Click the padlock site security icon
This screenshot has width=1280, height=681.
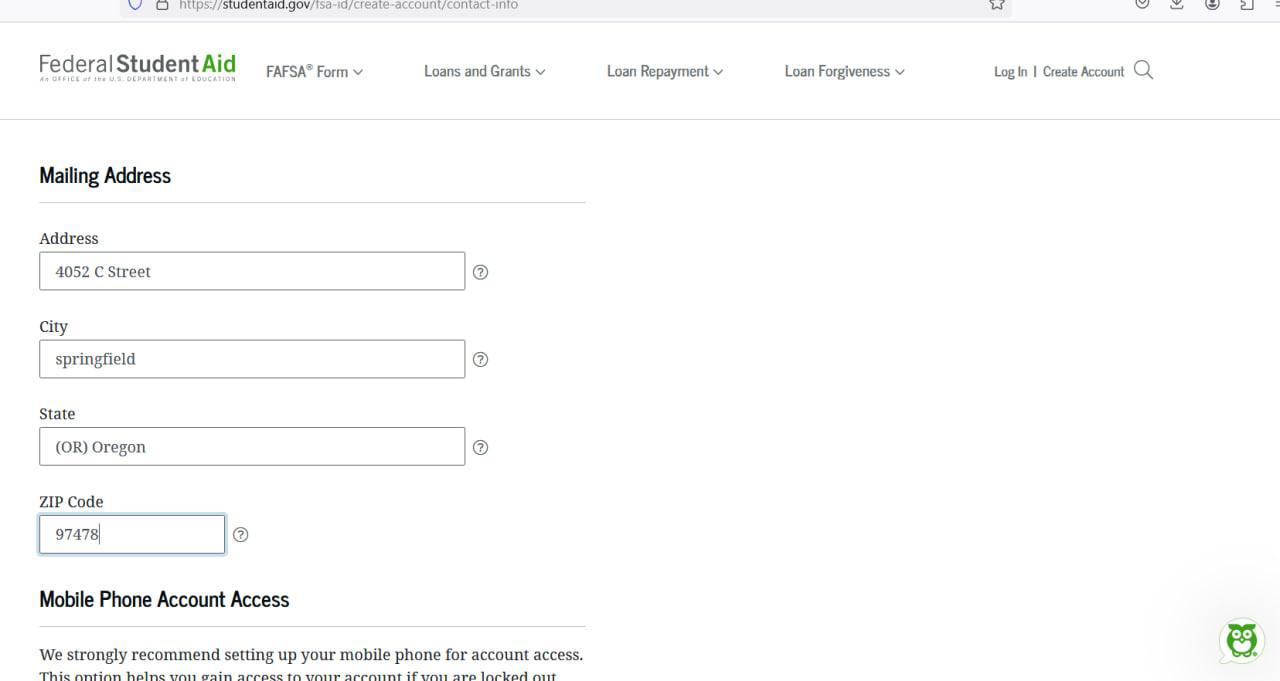(162, 5)
